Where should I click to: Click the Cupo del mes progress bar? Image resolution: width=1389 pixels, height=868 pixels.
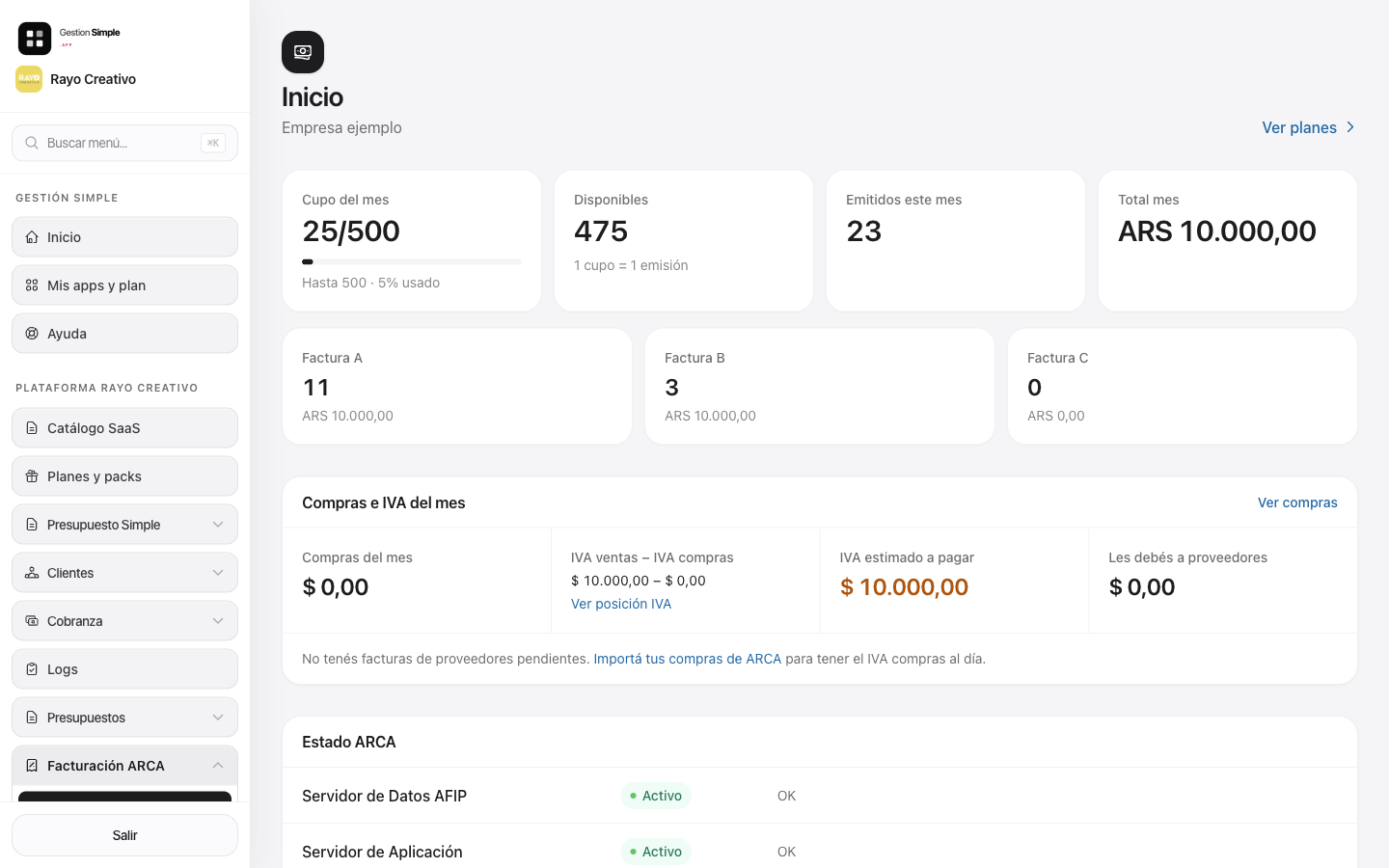point(412,261)
